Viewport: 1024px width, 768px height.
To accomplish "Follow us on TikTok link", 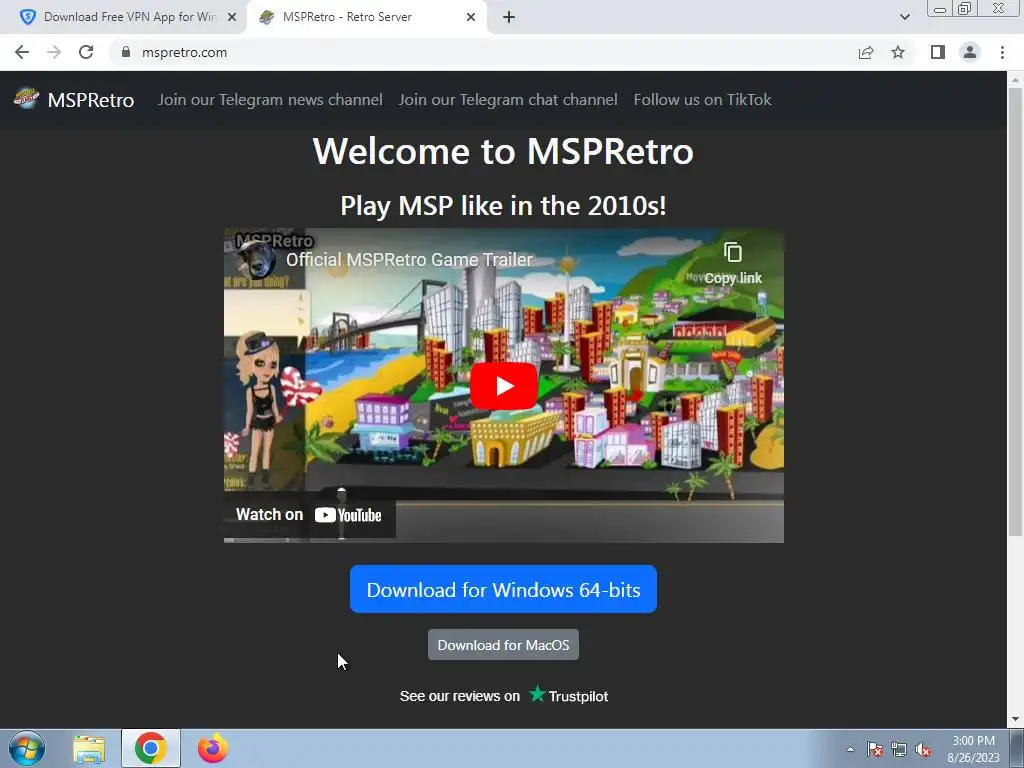I will [x=702, y=100].
